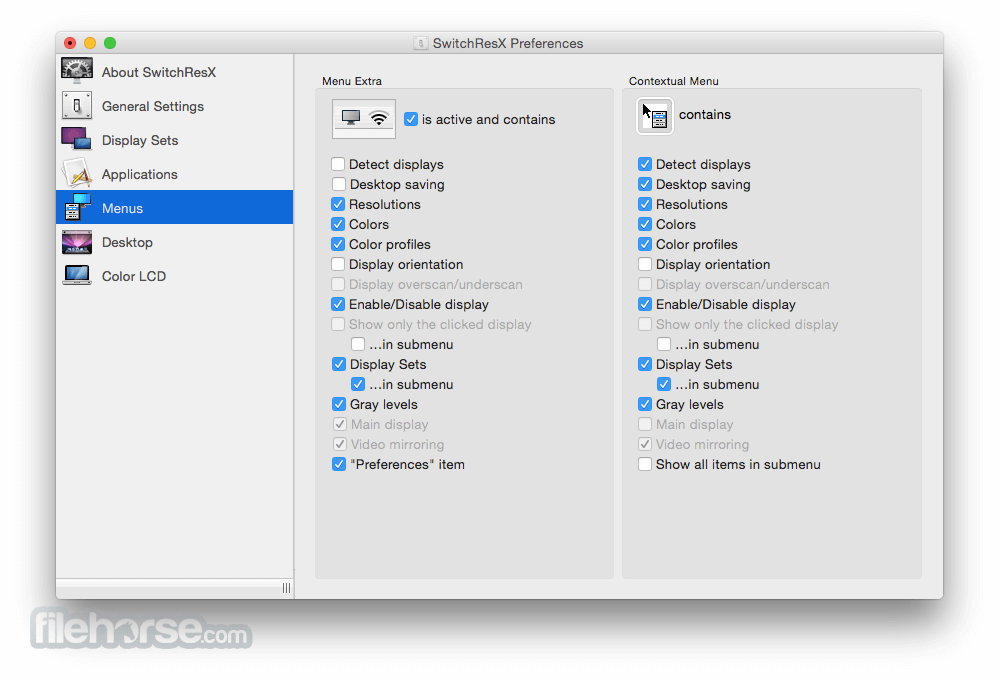This screenshot has width=999, height=679.
Task: Click the sidebar resize handle
Action: [x=286, y=588]
